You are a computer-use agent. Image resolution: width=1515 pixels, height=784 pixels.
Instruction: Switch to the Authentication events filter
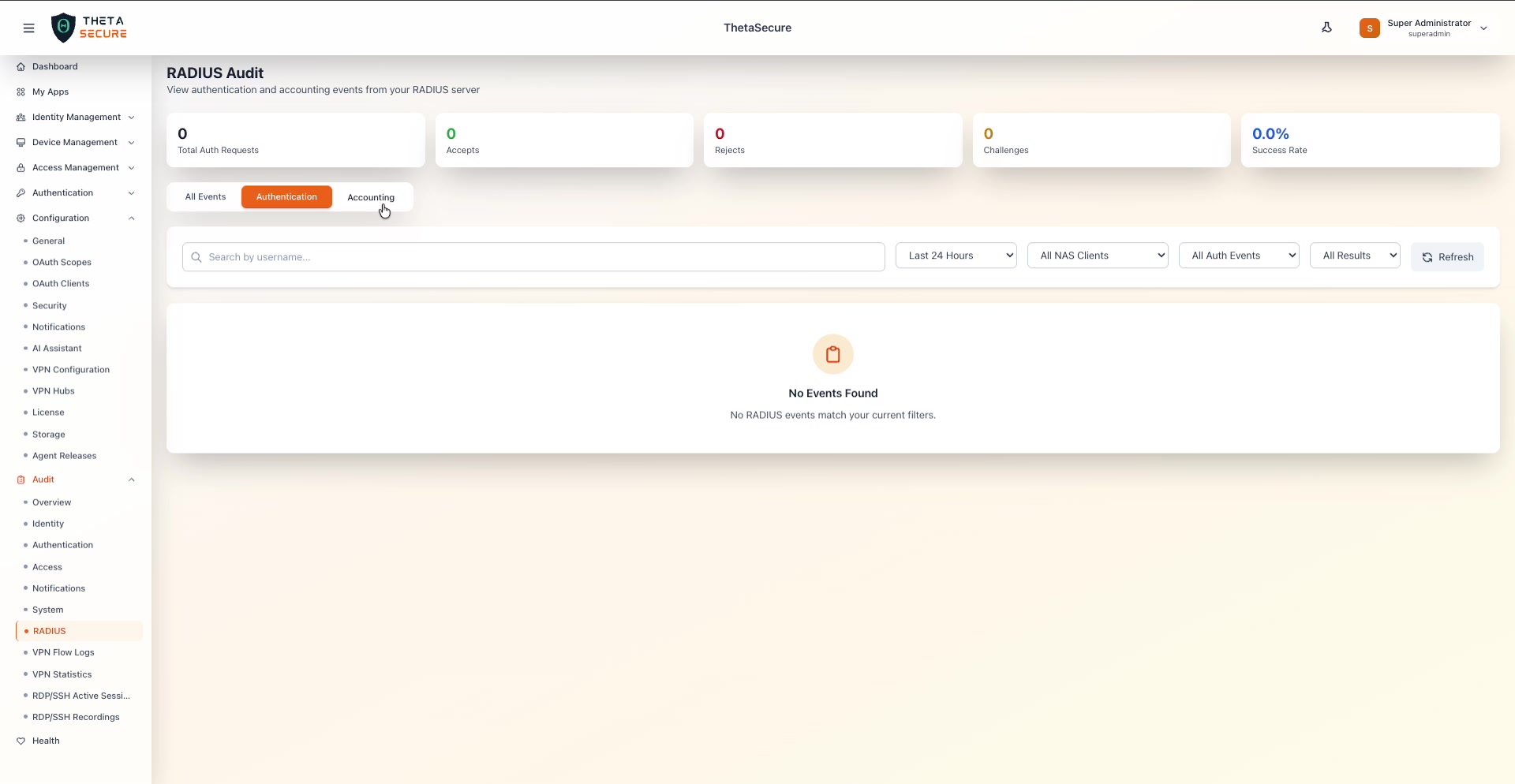coord(286,196)
